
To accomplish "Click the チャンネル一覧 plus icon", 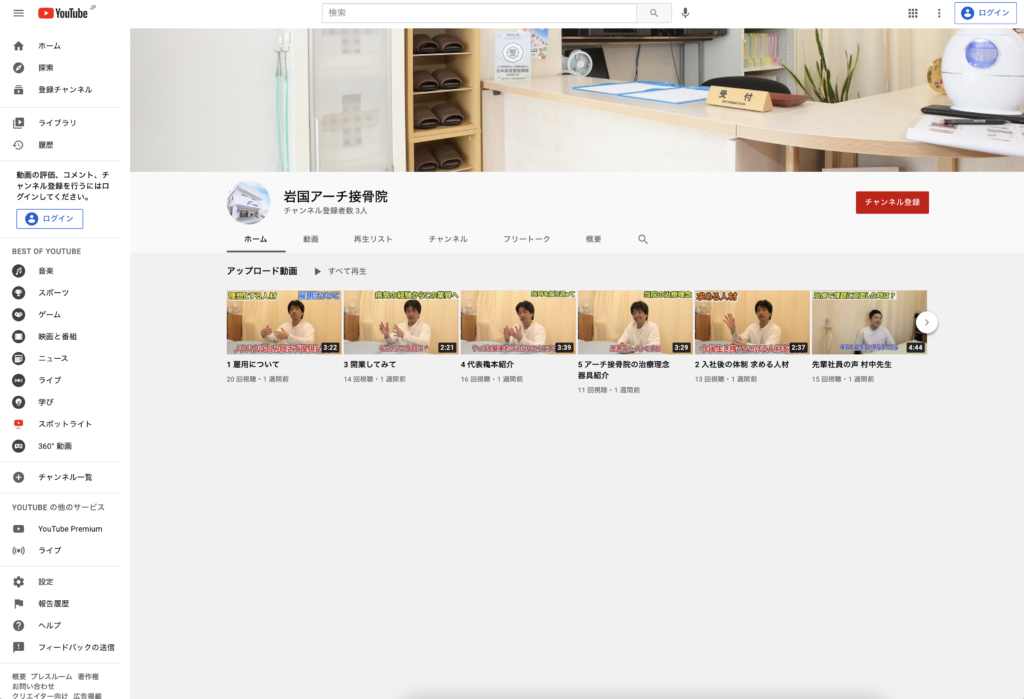I will (x=18, y=478).
